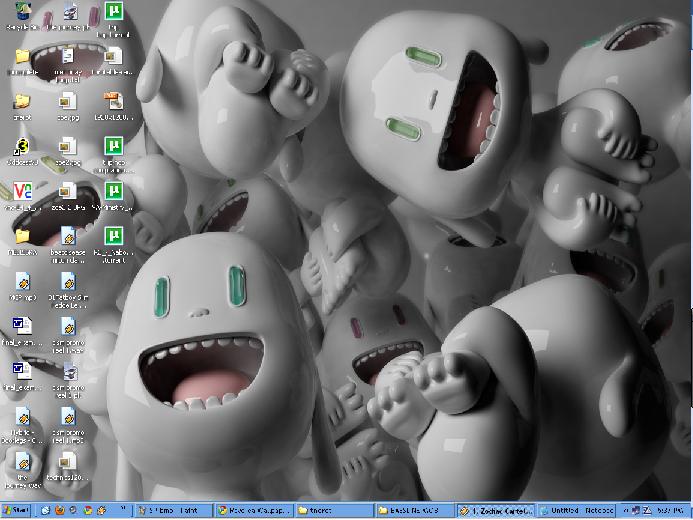The height and width of the screenshot is (520, 693).
Task: Switch to the 'tracks' folder taskbar button
Action: 335,511
